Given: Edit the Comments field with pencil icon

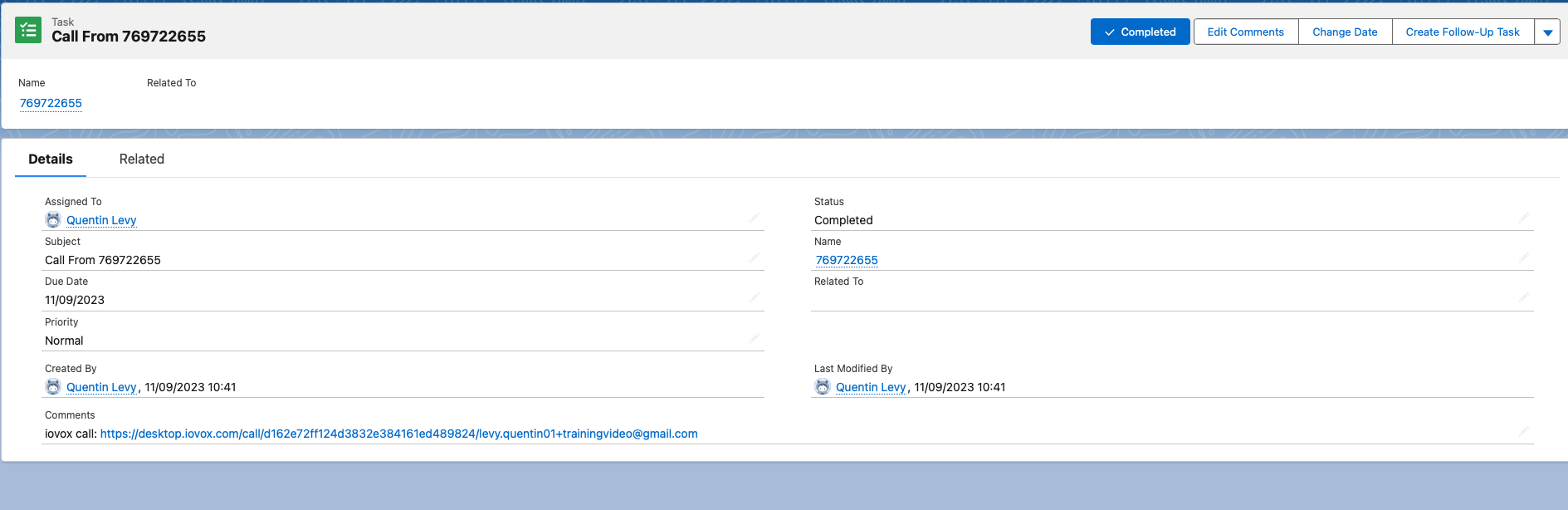Looking at the screenshot, I should pos(1523,432).
